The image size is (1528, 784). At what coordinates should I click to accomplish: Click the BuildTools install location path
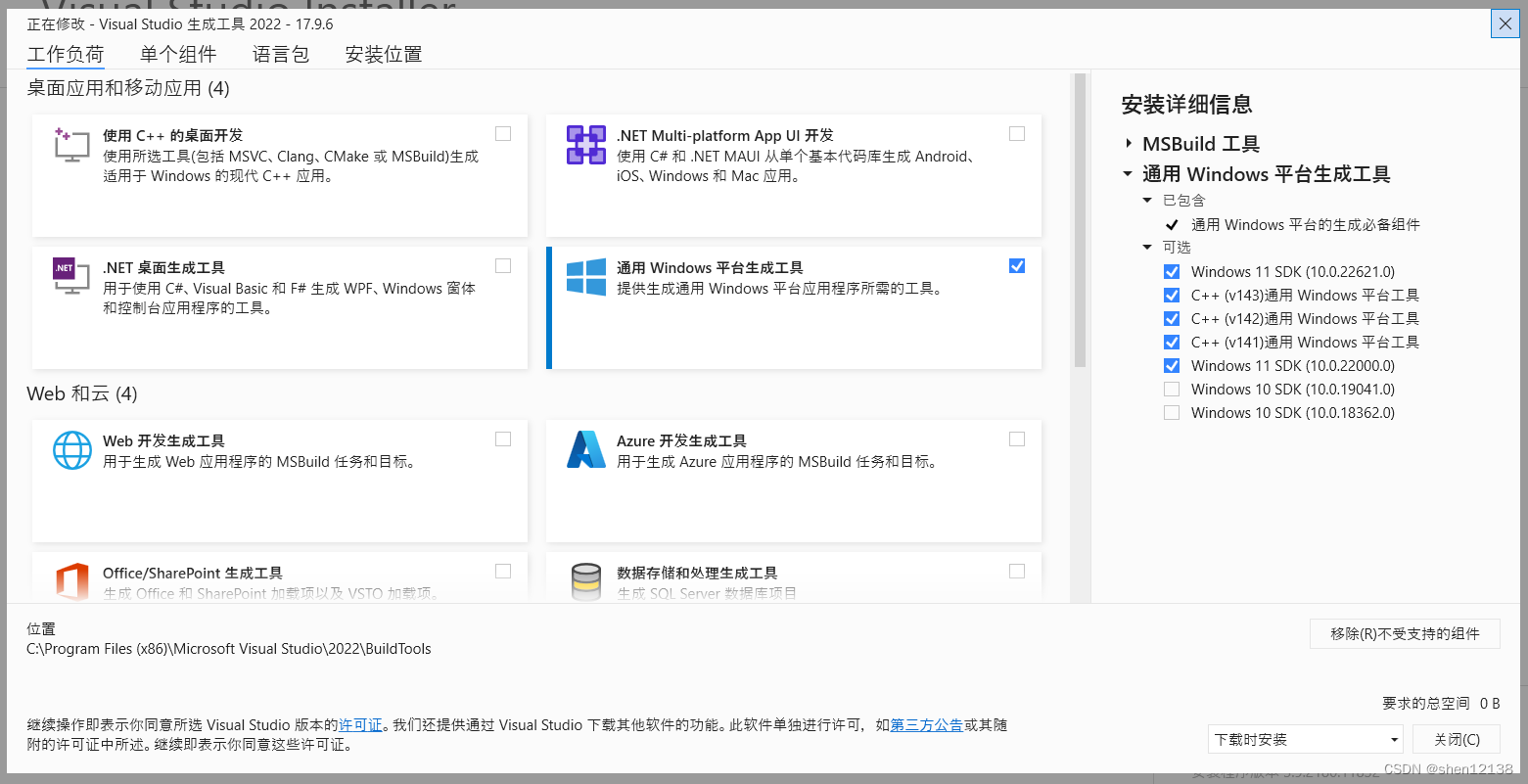point(229,649)
